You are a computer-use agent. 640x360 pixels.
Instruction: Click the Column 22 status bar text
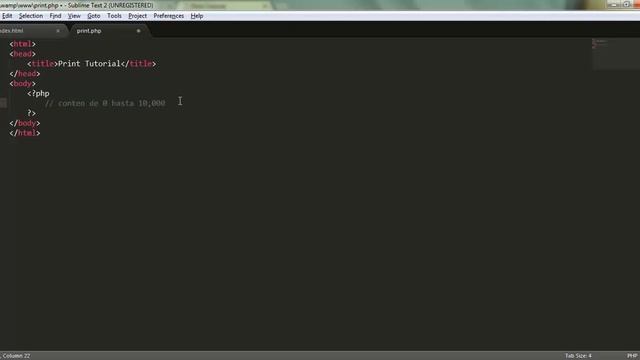16,356
